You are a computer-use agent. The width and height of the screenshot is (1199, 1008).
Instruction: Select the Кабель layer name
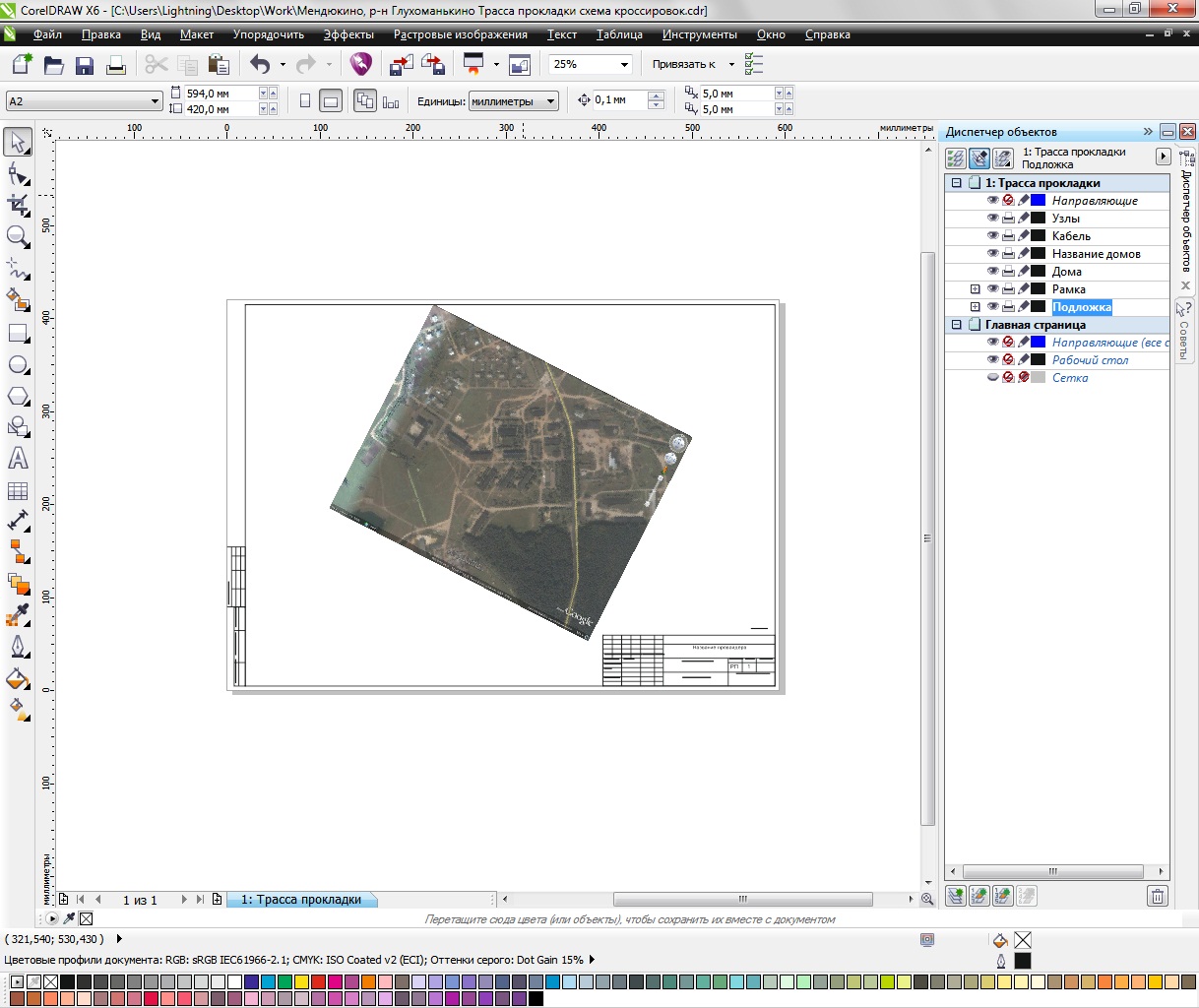point(1071,236)
